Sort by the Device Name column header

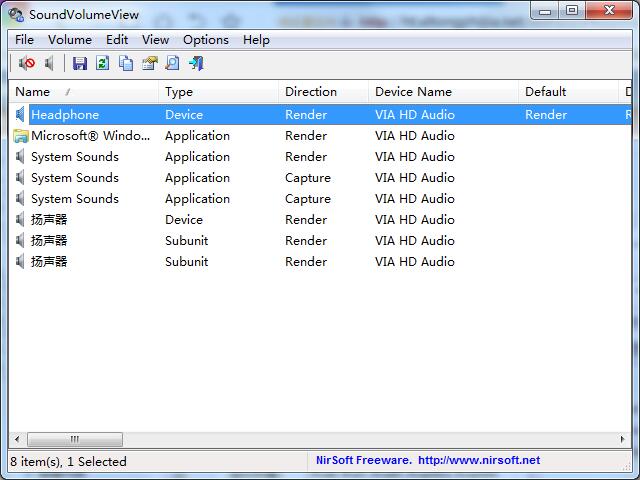443,92
